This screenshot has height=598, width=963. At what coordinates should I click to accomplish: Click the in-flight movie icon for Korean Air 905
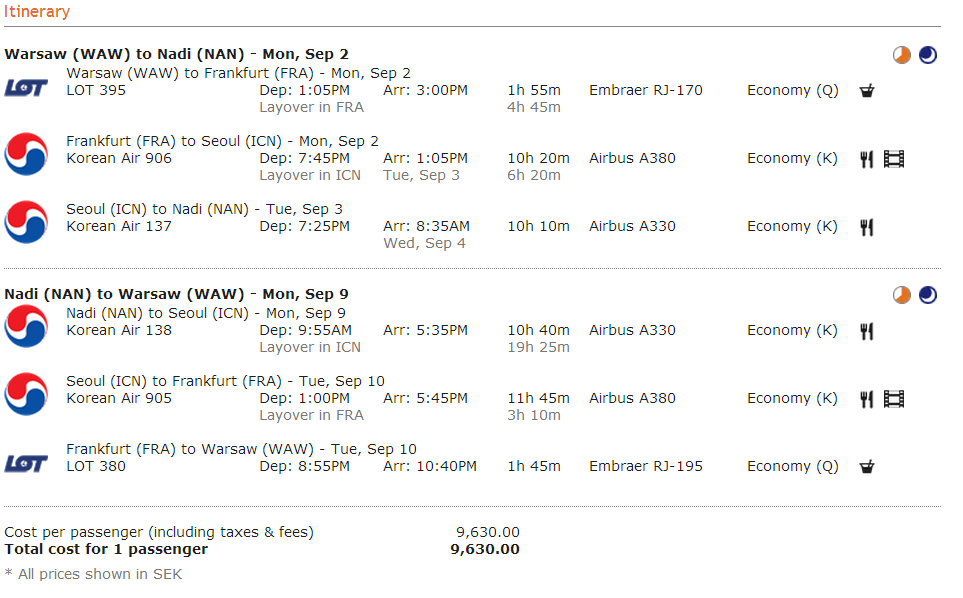[894, 399]
